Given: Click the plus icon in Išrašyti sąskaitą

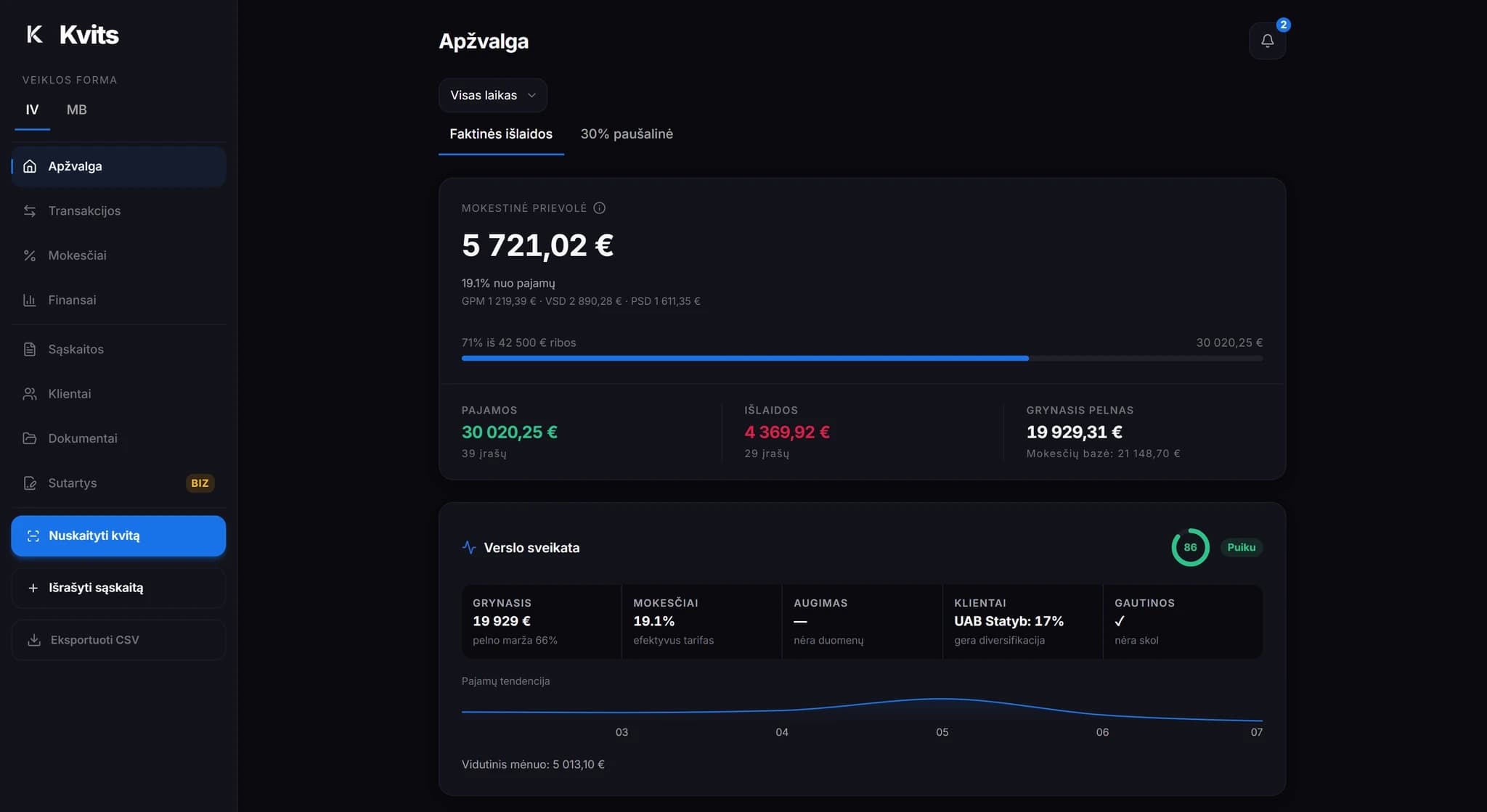Looking at the screenshot, I should 33,588.
